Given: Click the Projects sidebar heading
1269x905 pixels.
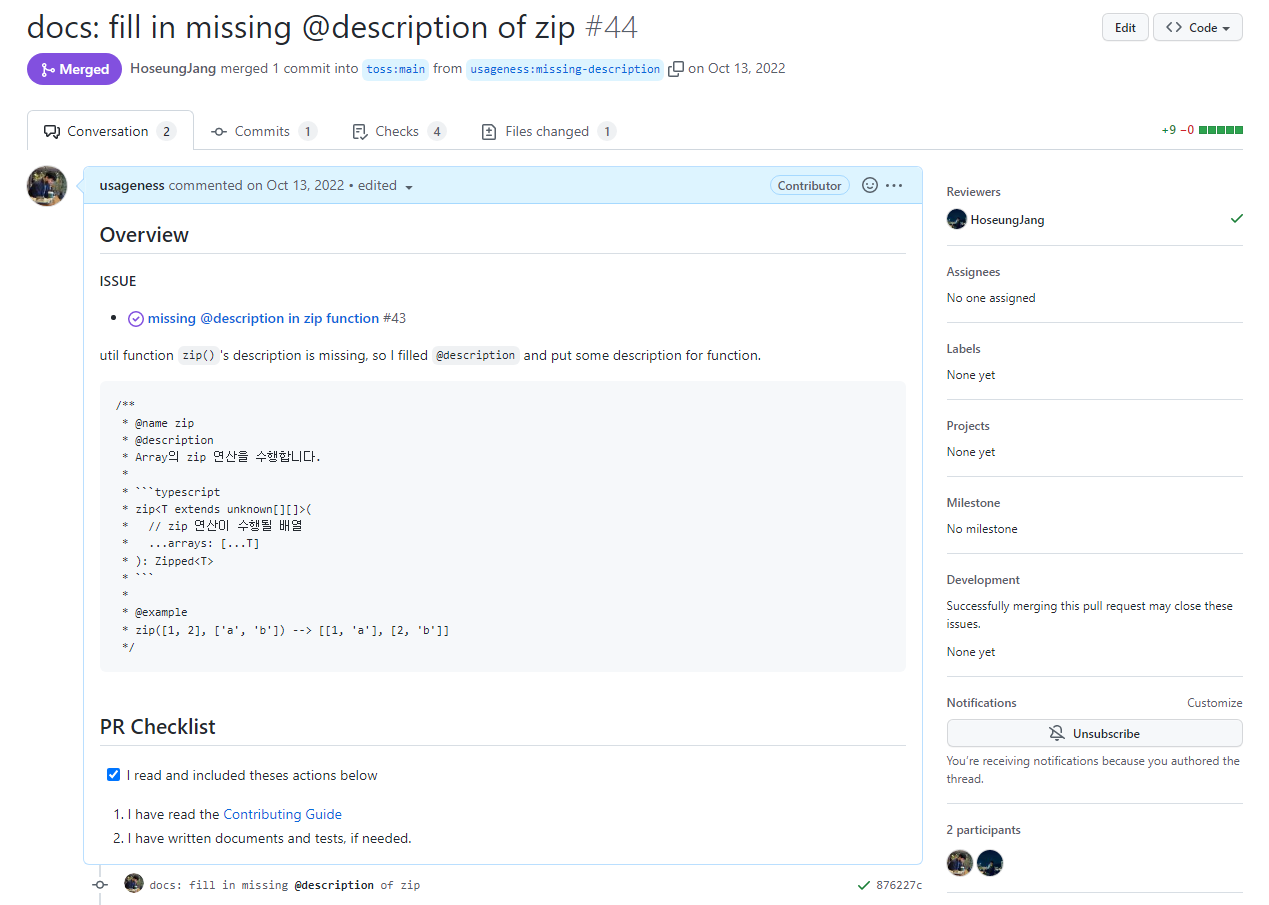Looking at the screenshot, I should (x=968, y=426).
